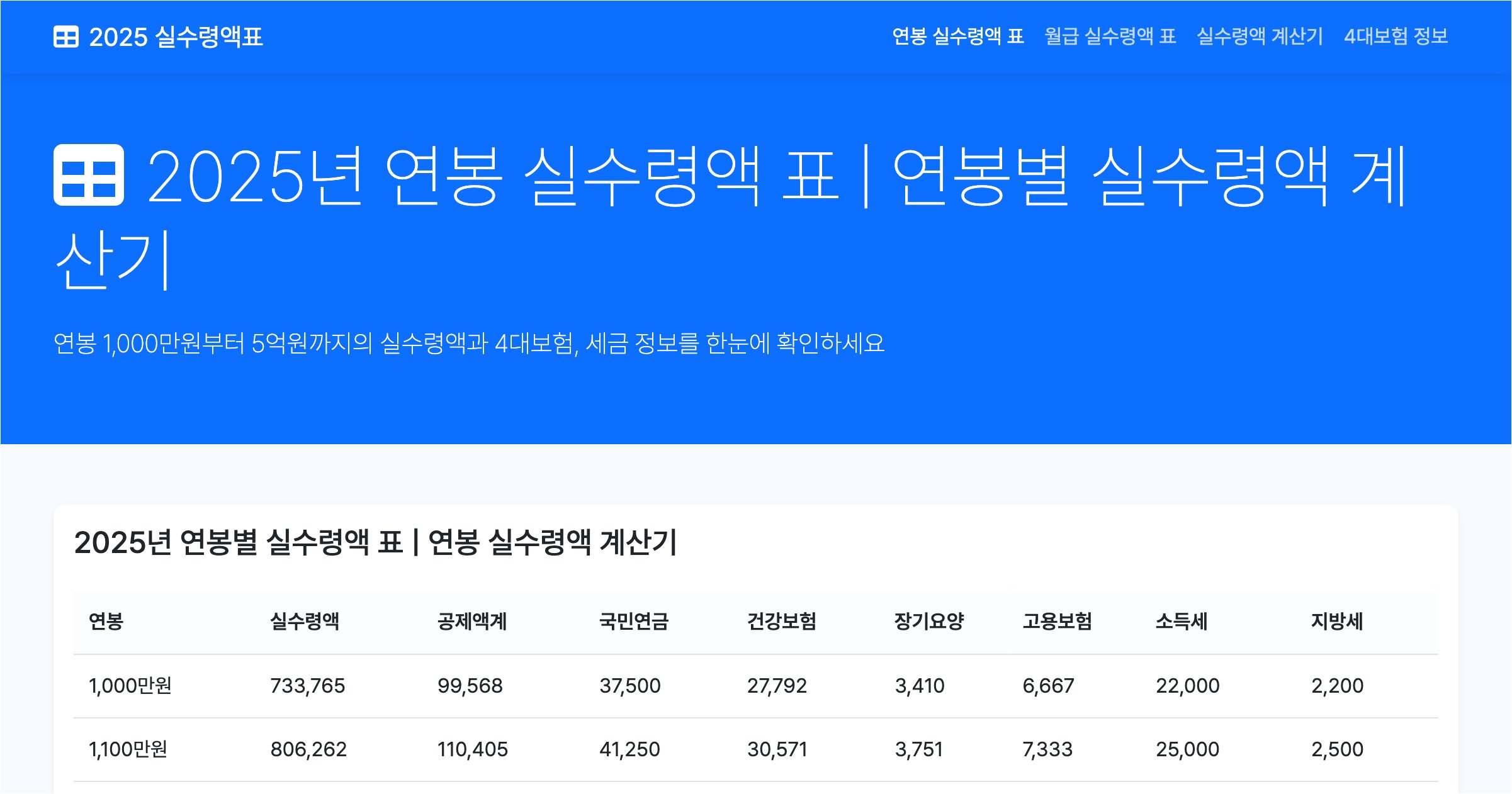This screenshot has height=794, width=1512.
Task: Click the 2025년 연봉별 실수령액 표 section heading
Action: point(375,542)
